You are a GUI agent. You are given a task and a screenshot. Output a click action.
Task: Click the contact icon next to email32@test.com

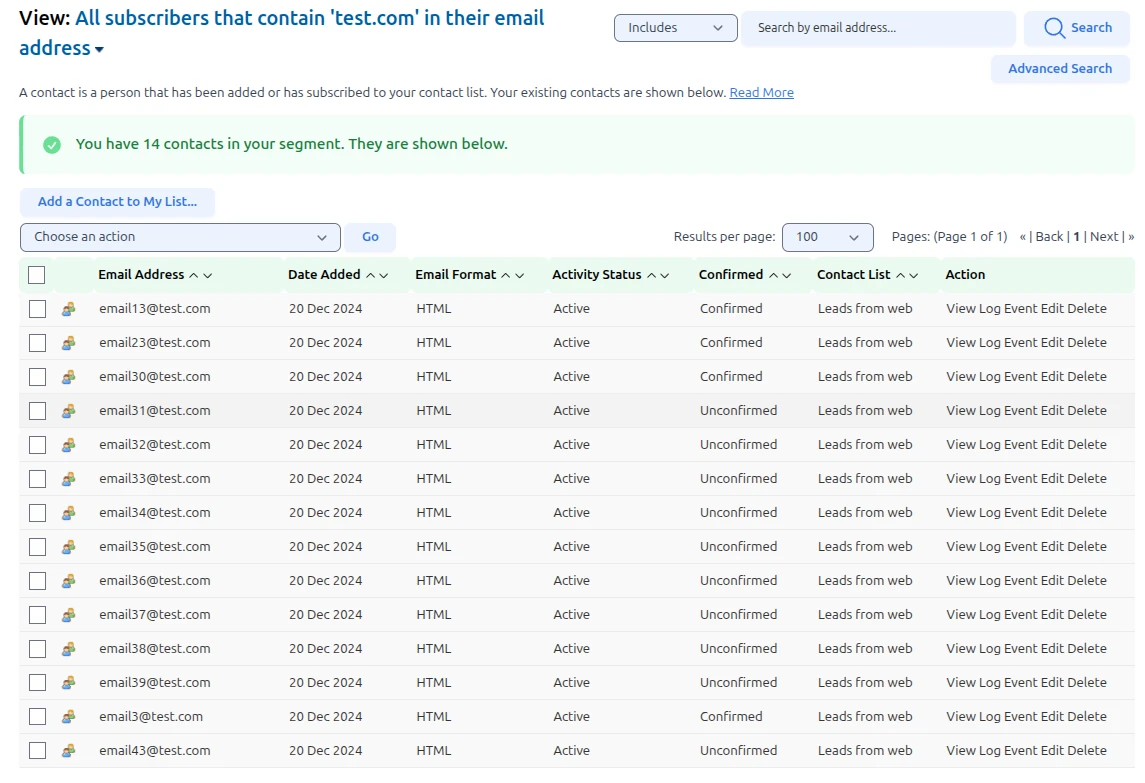[x=69, y=445]
